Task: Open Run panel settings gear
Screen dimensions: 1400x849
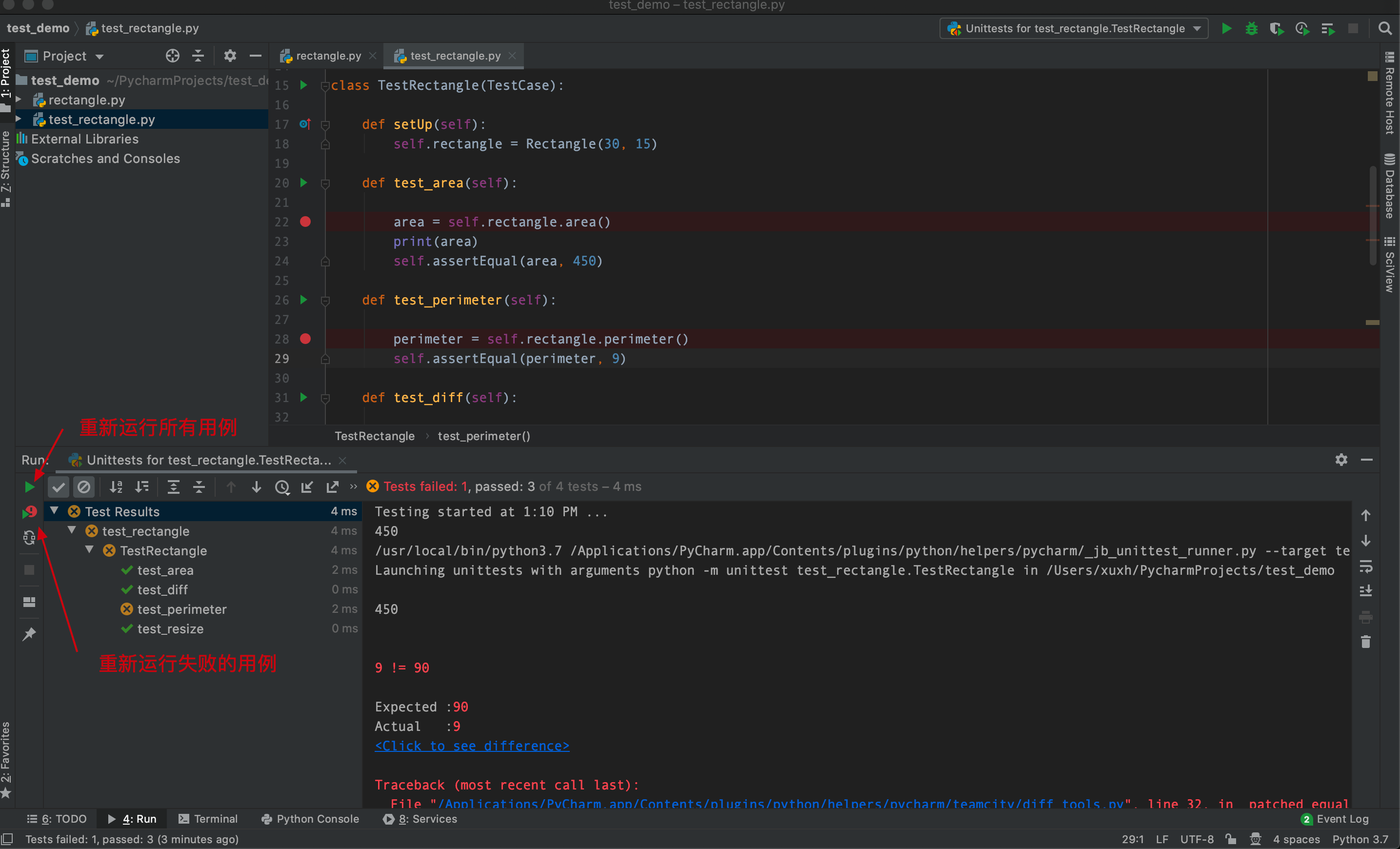Action: coord(1341,460)
